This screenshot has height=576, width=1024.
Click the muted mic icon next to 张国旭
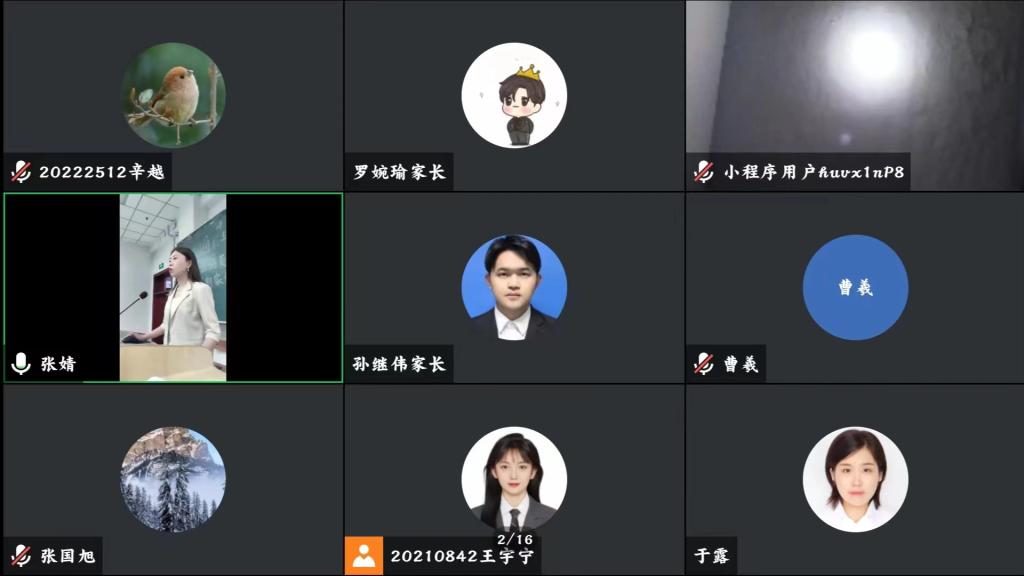coord(21,556)
